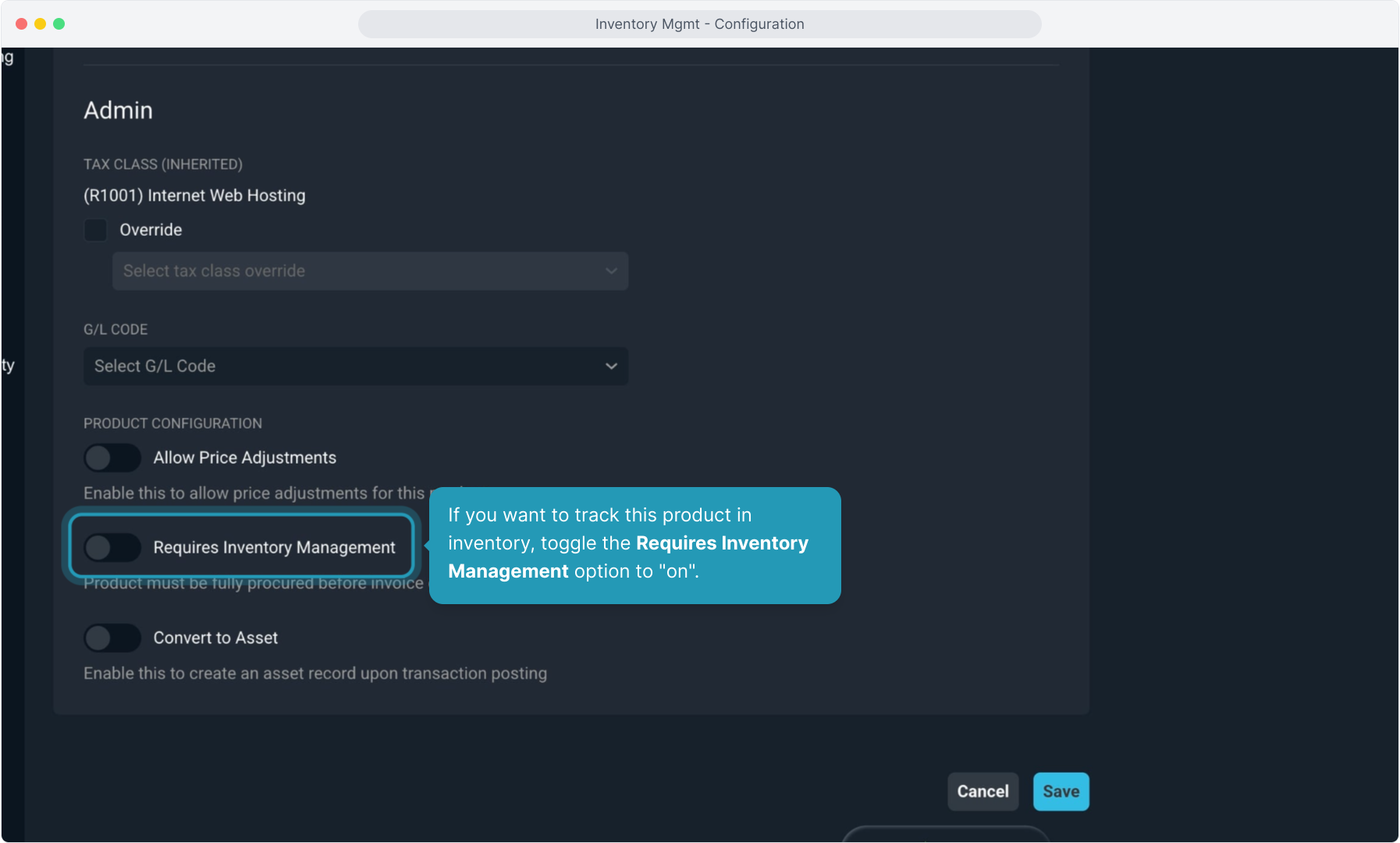Click the TAX CLASS (INHERITED) label
Screen dimensions: 1400x843
163,165
